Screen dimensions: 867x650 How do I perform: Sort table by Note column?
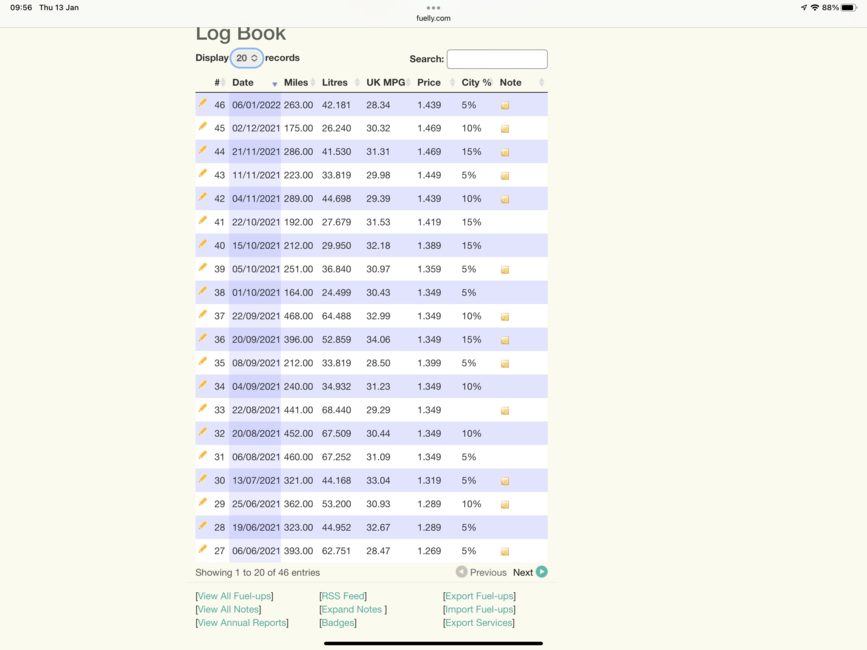coord(522,82)
